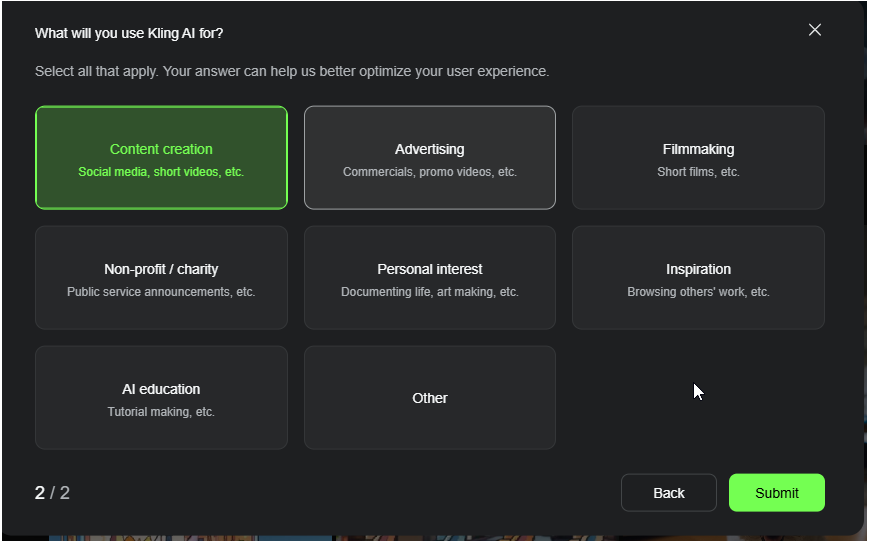Go back with the Back button
This screenshot has height=541, width=871.
point(668,492)
